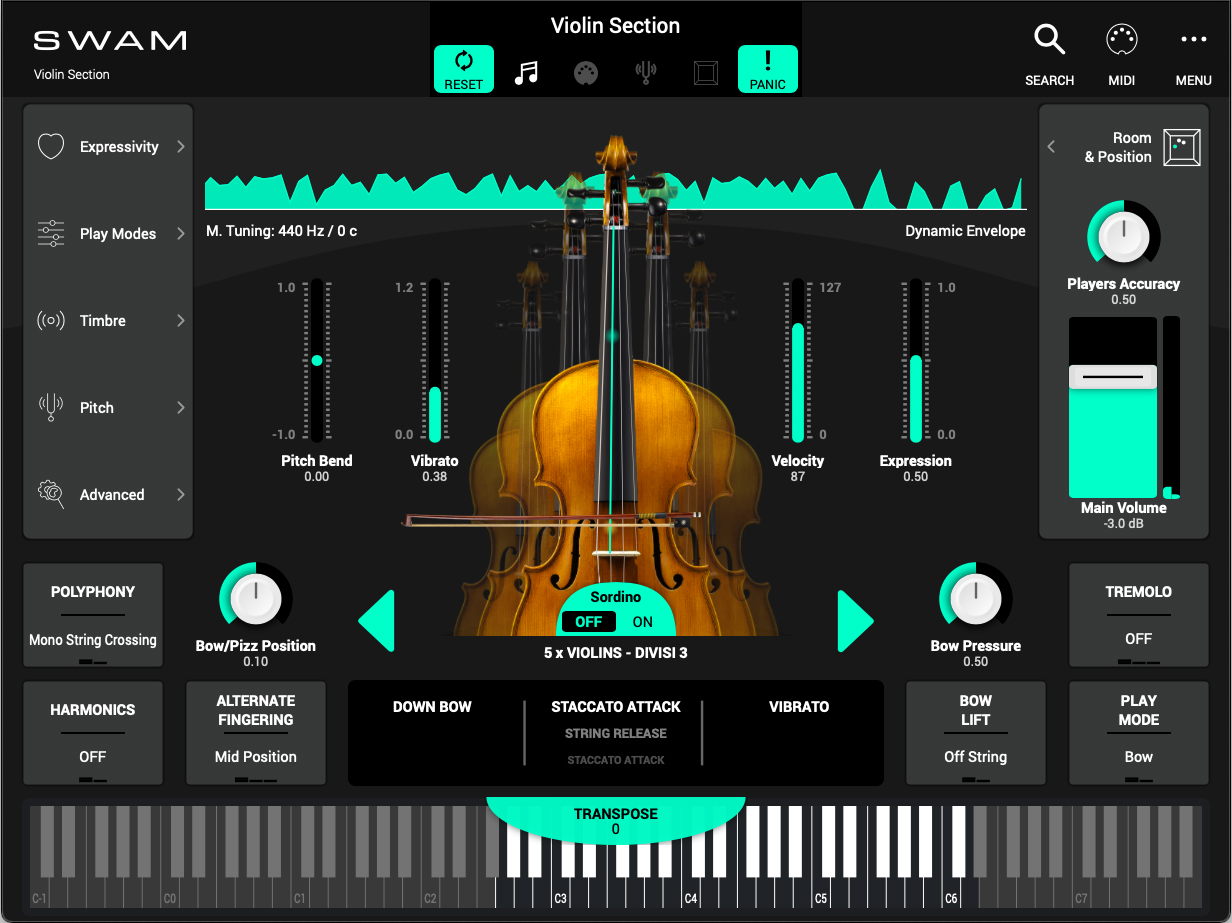1232x923 pixels.
Task: Toggle the TREMOLO button
Action: [x=1138, y=615]
